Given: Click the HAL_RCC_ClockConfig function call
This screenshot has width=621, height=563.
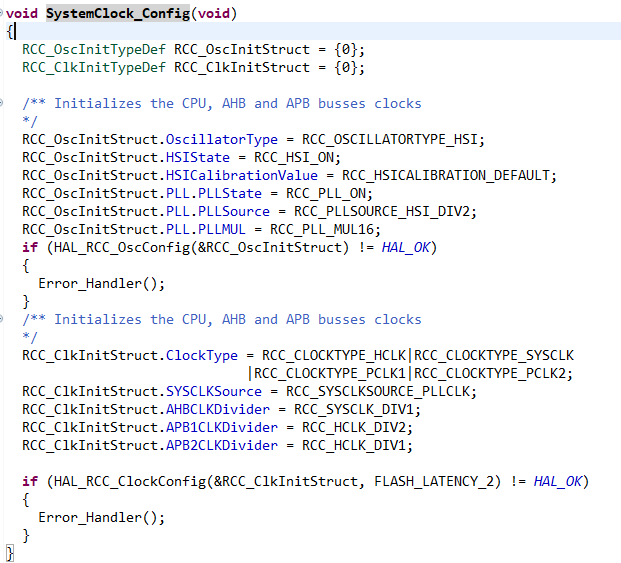Looking at the screenshot, I should 130,481.
